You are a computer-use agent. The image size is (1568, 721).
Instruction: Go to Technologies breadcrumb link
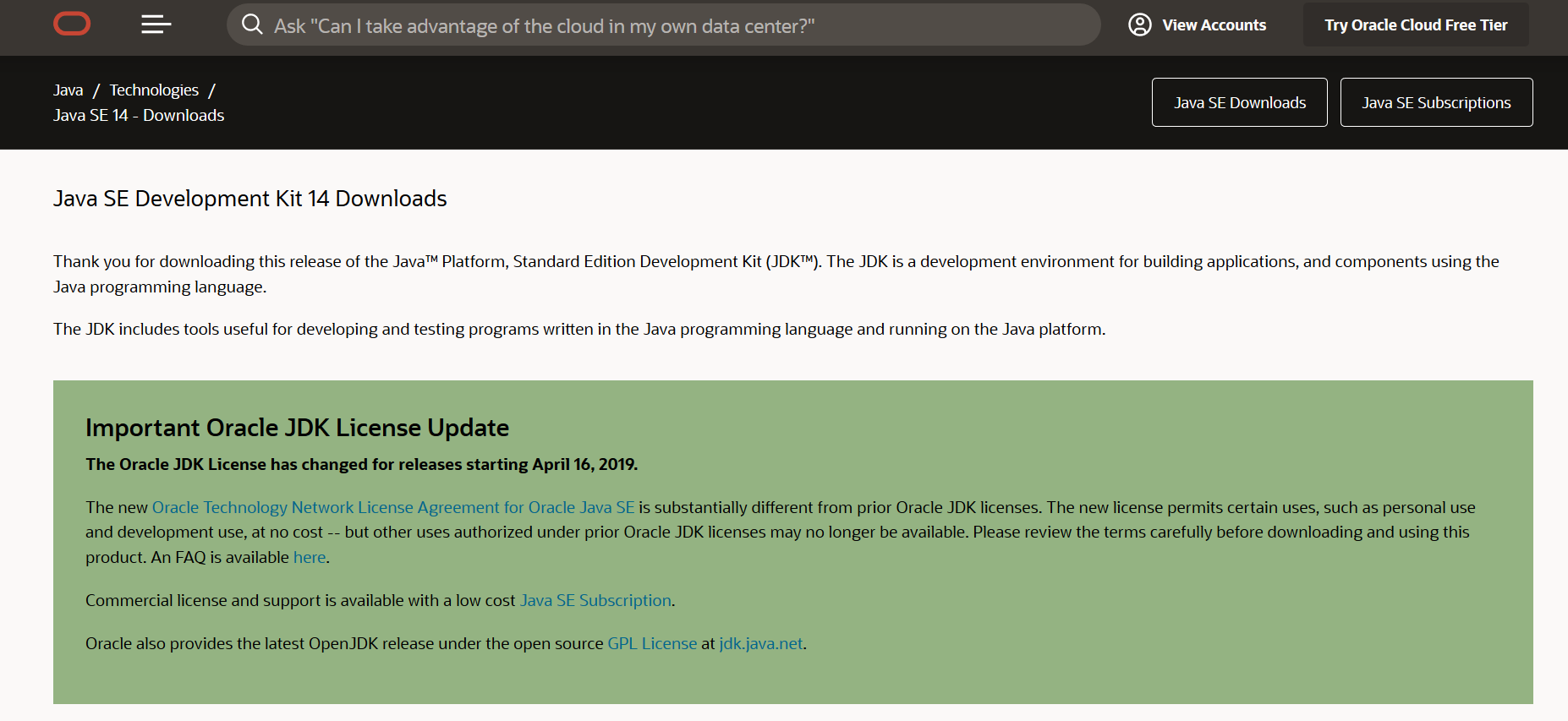[154, 90]
